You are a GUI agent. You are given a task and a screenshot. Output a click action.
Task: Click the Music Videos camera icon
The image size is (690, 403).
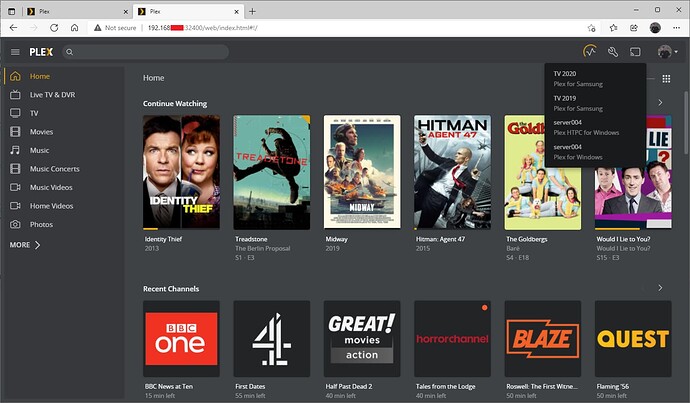pyautogui.click(x=15, y=187)
